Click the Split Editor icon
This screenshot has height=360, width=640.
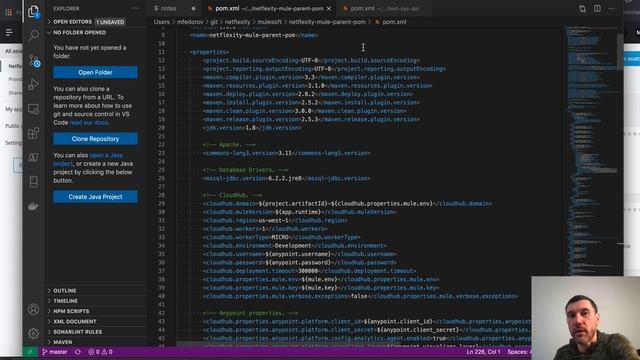(x=597, y=9)
